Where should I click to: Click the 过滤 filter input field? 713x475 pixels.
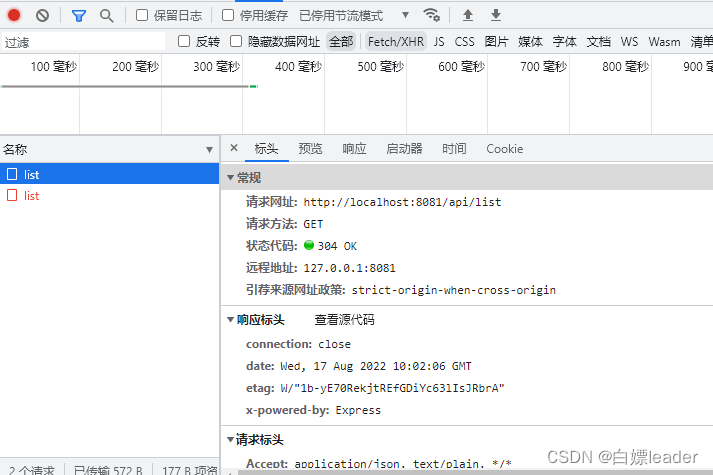pyautogui.click(x=82, y=42)
